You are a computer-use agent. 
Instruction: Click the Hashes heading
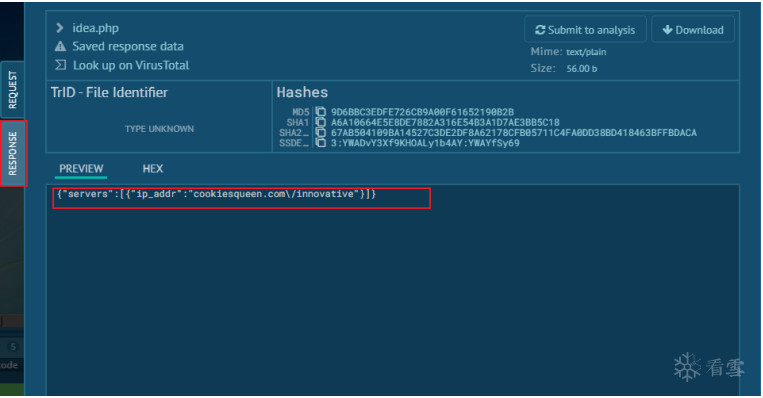pos(302,92)
